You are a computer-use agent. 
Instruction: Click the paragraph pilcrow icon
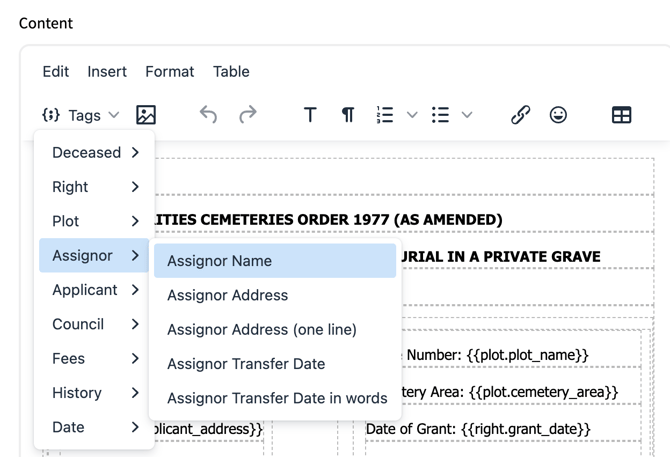[348, 115]
